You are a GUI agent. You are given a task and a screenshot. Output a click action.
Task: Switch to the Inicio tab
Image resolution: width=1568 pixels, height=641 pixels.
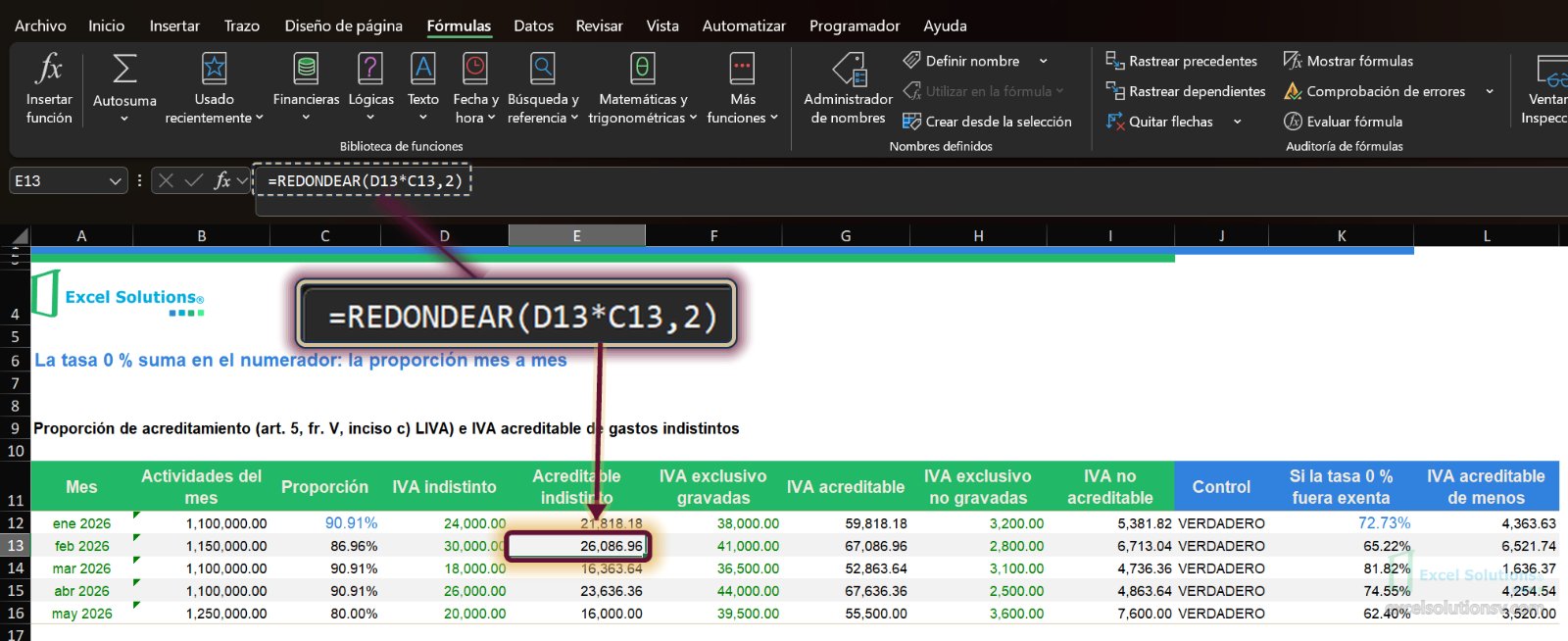coord(106,25)
